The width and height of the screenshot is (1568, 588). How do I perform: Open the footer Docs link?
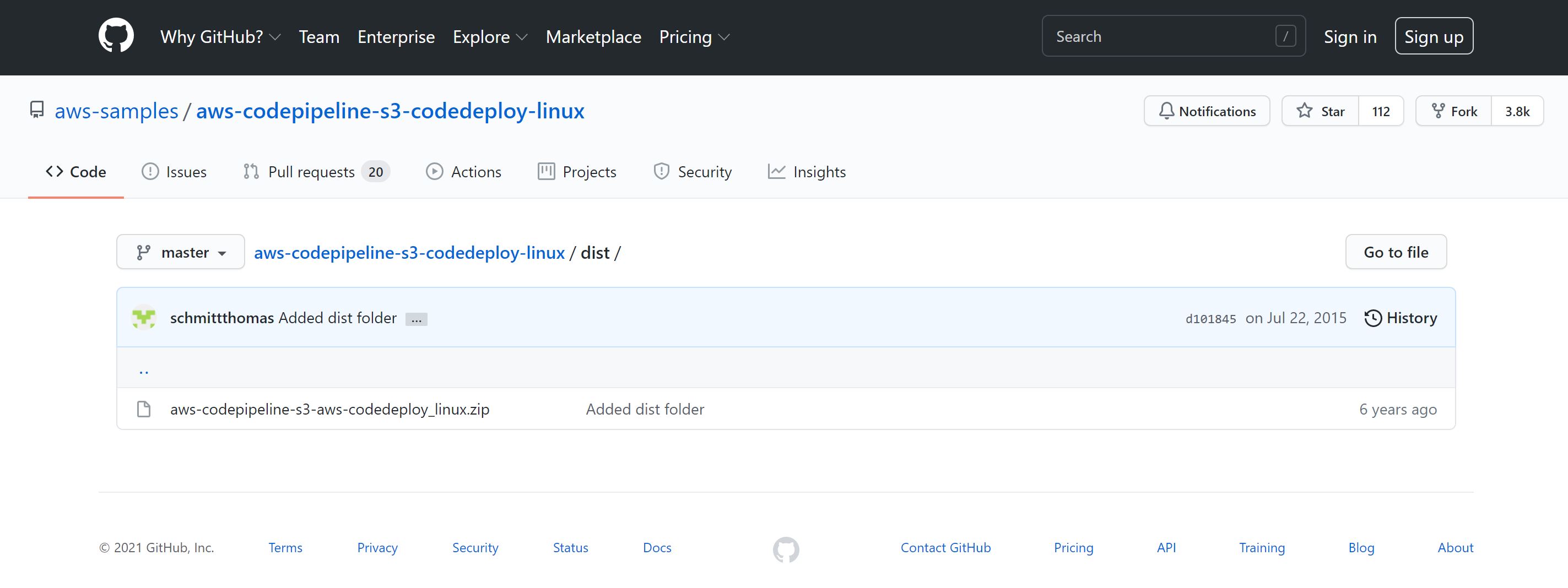pyautogui.click(x=657, y=547)
